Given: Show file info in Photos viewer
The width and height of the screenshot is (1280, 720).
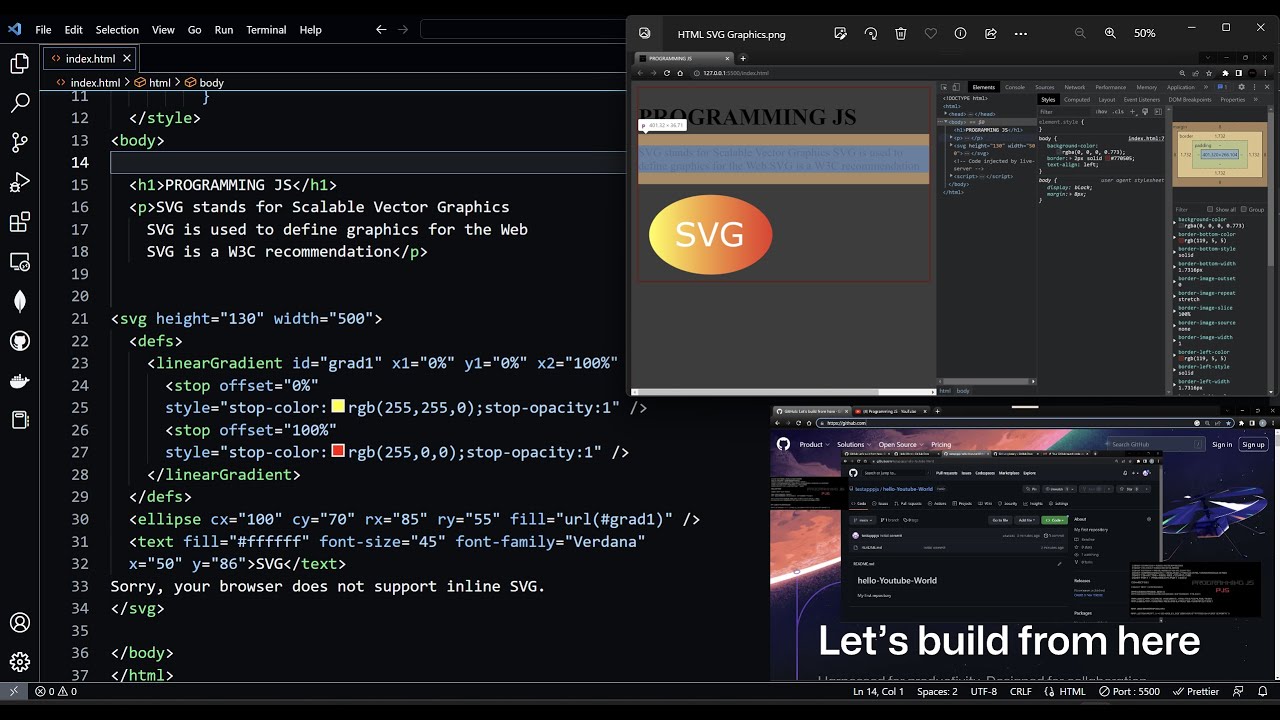Looking at the screenshot, I should 961,34.
